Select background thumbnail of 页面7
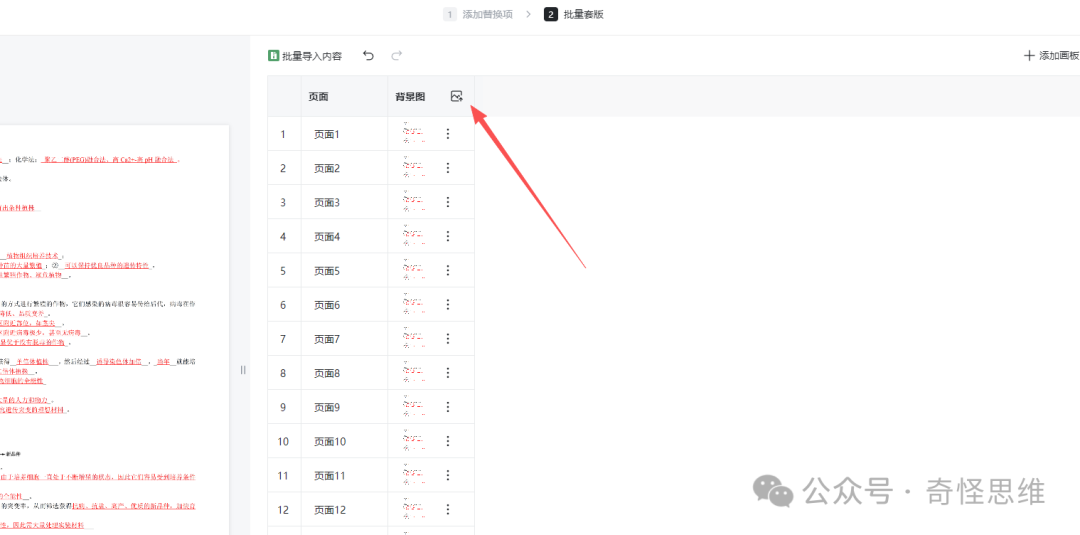The image size is (1080, 535). [414, 339]
